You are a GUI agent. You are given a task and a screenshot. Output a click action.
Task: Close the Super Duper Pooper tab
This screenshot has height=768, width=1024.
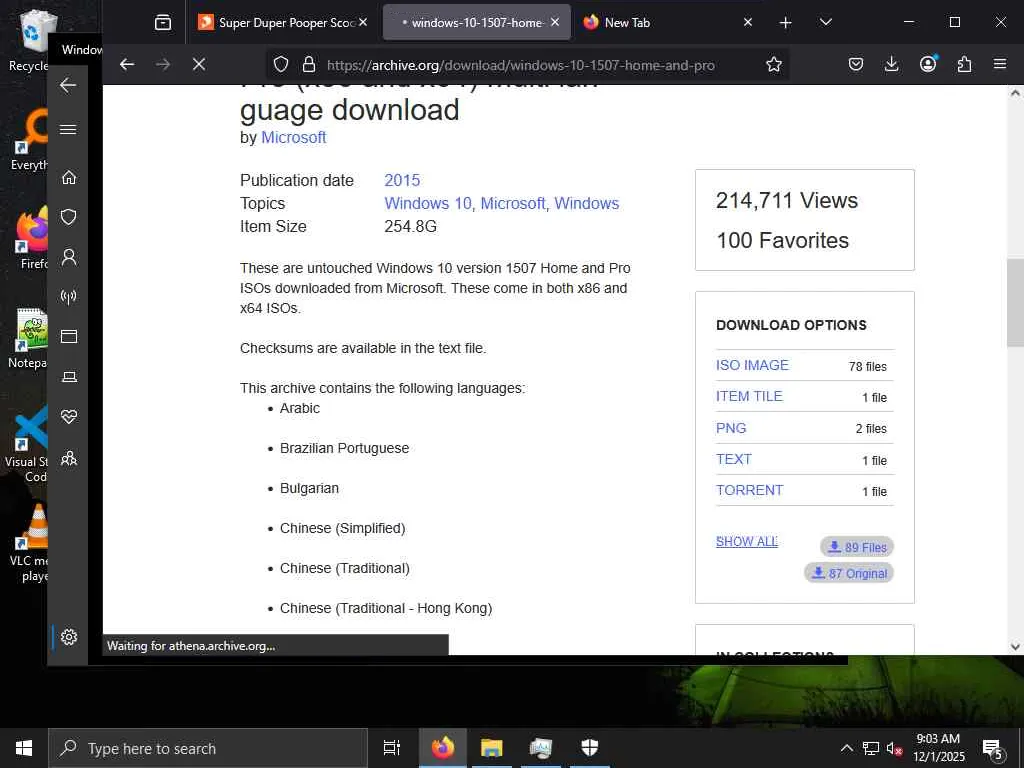(363, 22)
